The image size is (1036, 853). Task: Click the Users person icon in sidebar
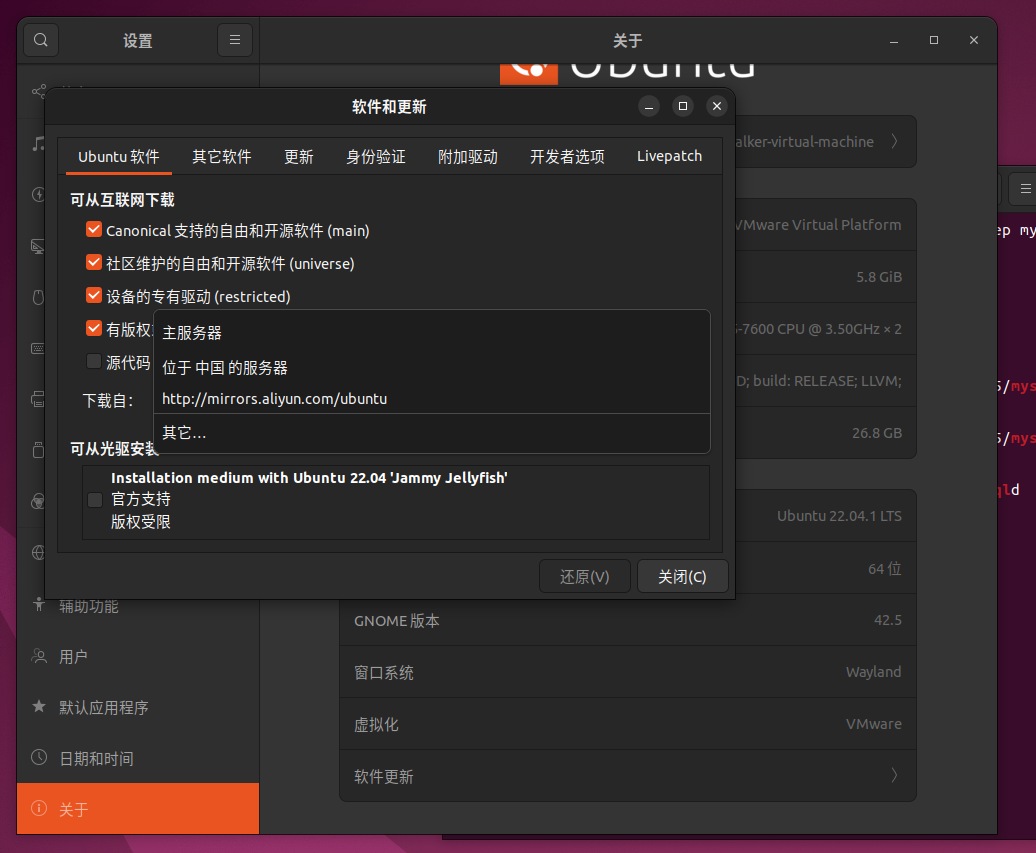[x=39, y=656]
